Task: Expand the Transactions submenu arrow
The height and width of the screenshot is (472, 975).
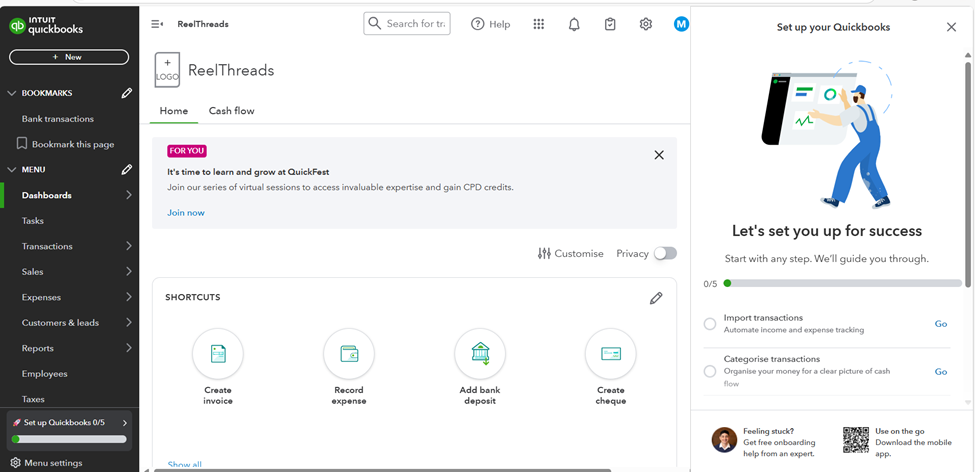Action: tap(129, 246)
